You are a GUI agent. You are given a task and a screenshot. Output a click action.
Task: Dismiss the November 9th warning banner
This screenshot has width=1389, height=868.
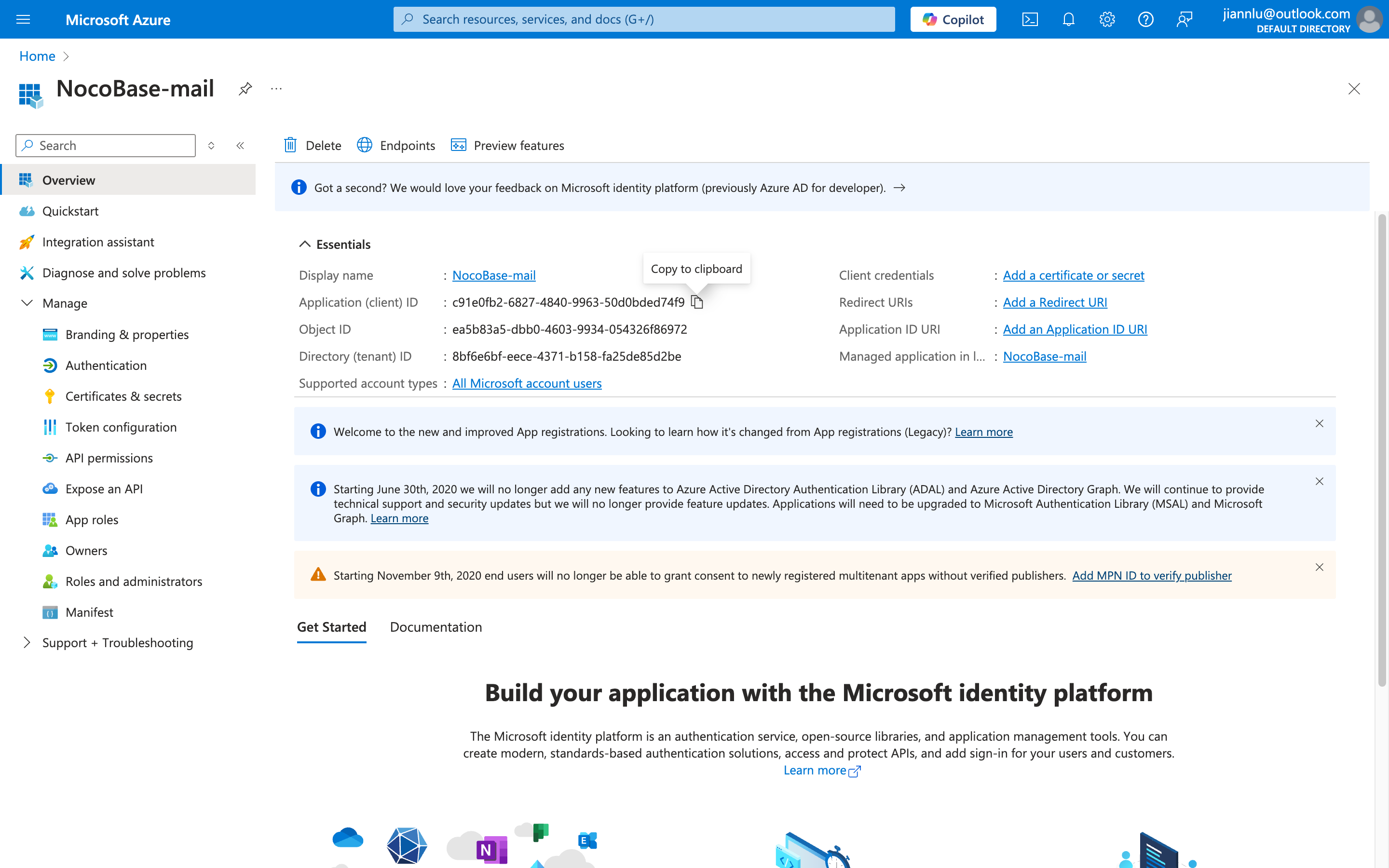pos(1319,567)
